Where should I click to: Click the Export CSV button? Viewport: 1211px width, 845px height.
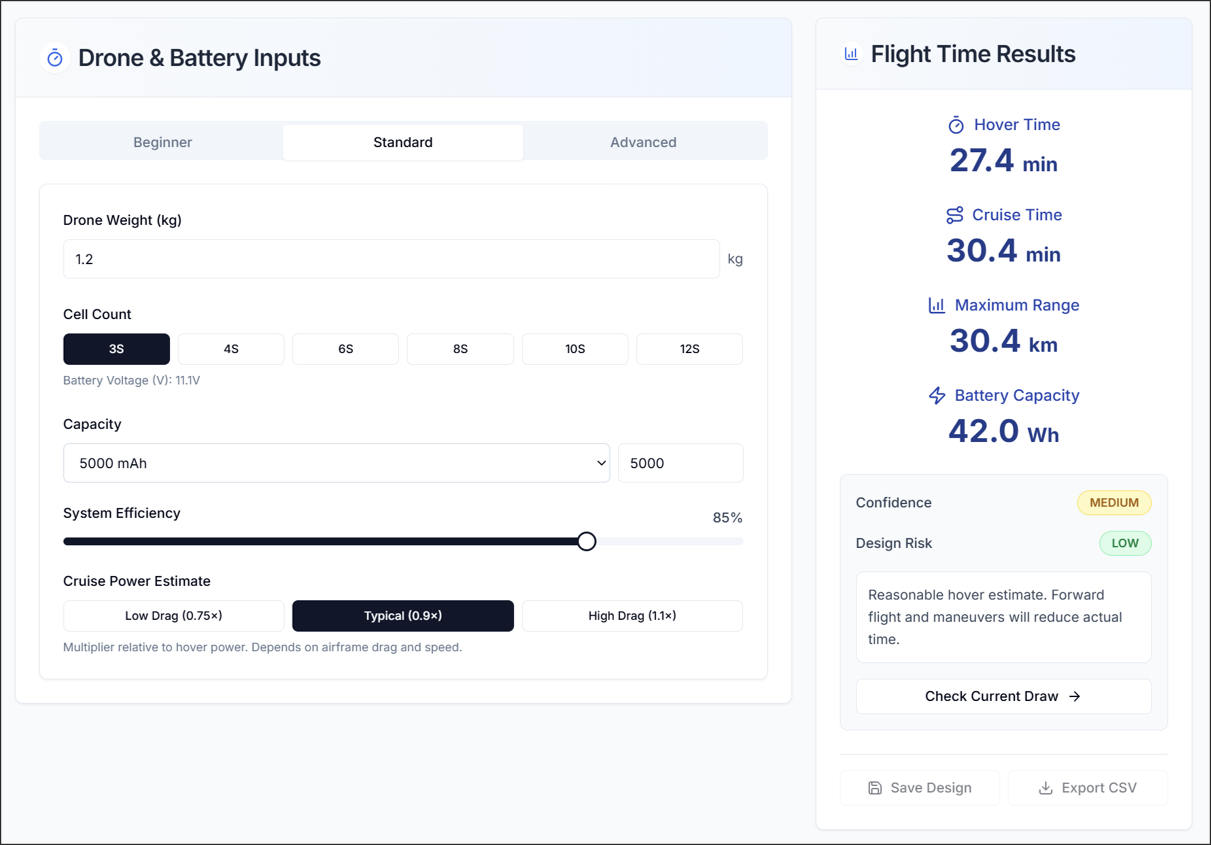pos(1088,788)
